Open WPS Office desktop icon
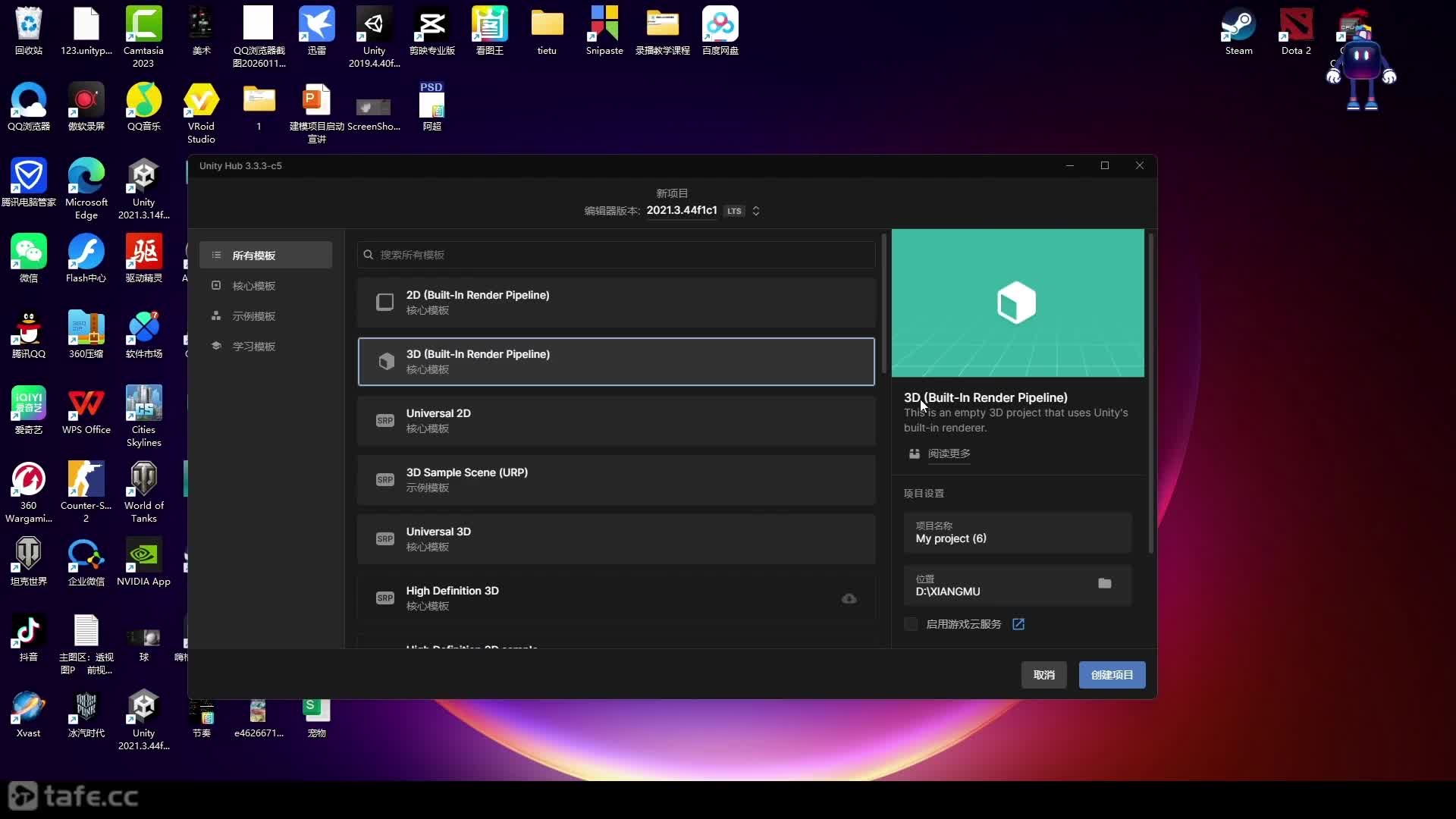The height and width of the screenshot is (819, 1456). tap(86, 411)
